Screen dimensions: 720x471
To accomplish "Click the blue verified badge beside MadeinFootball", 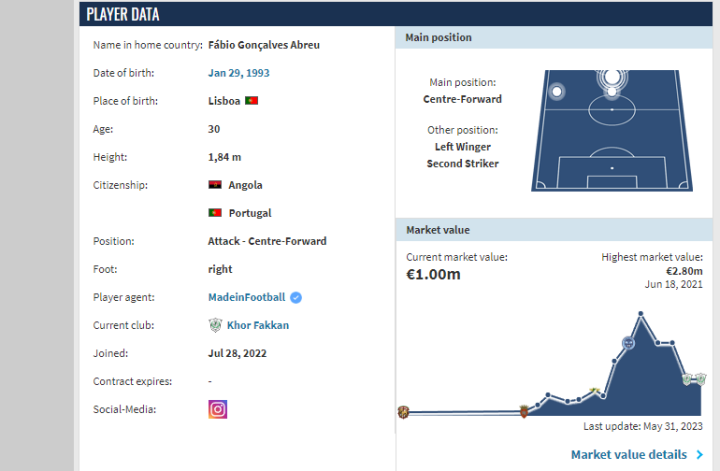I will tap(296, 297).
